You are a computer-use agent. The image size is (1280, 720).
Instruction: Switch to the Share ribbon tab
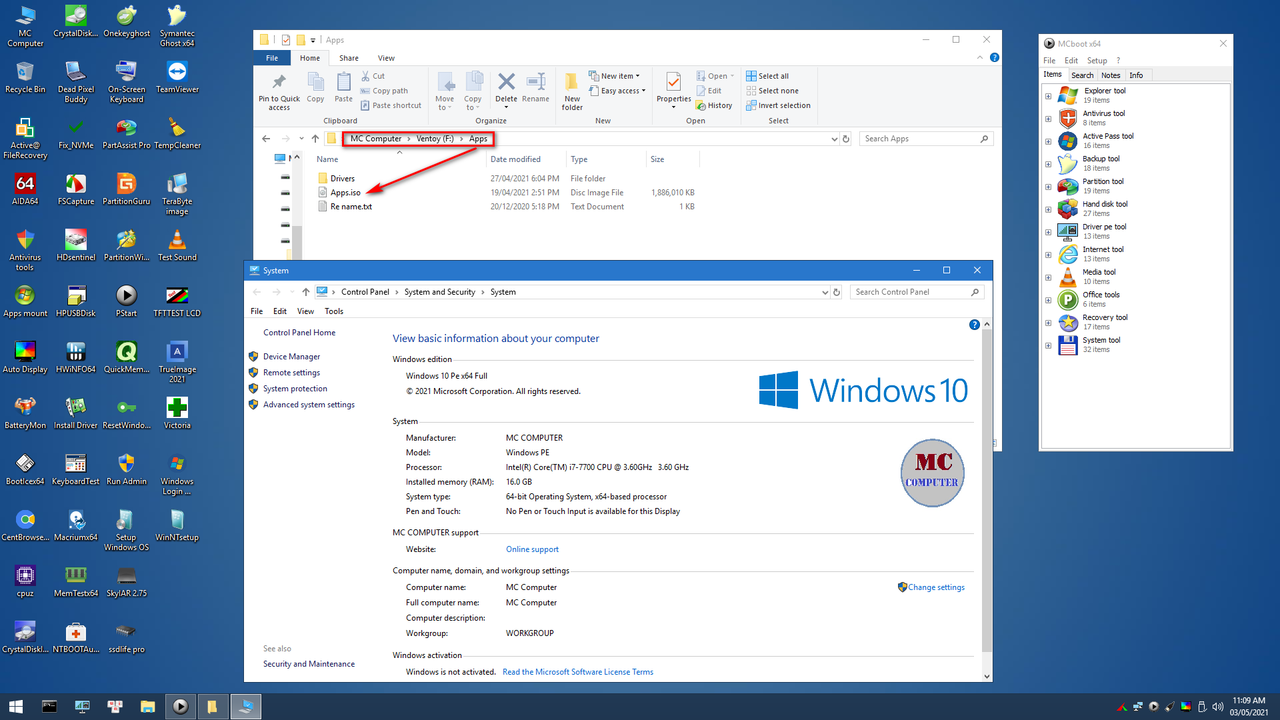(349, 58)
